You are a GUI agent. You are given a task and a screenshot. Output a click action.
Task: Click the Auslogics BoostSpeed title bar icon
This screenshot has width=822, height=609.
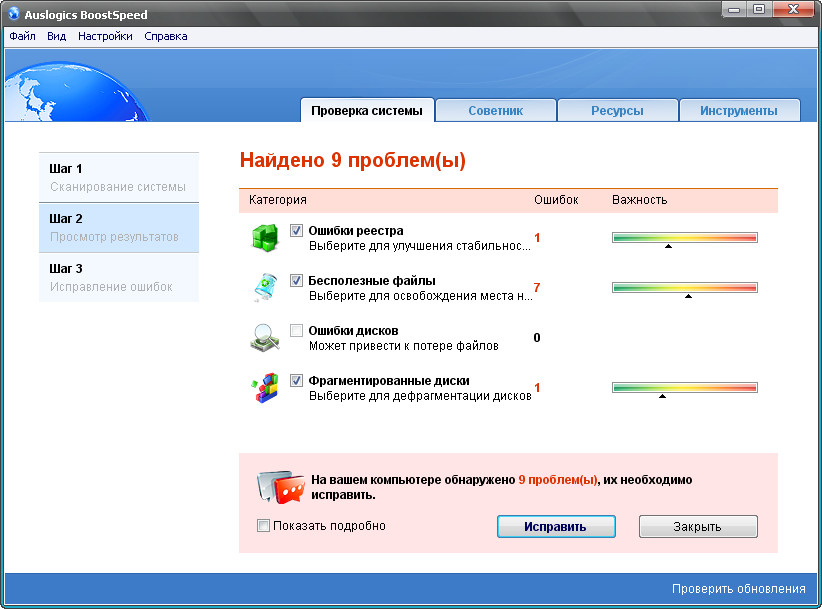pyautogui.click(x=14, y=14)
